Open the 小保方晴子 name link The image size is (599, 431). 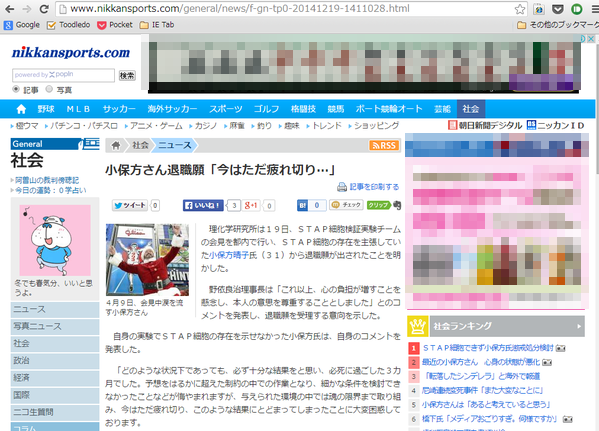tap(228, 255)
